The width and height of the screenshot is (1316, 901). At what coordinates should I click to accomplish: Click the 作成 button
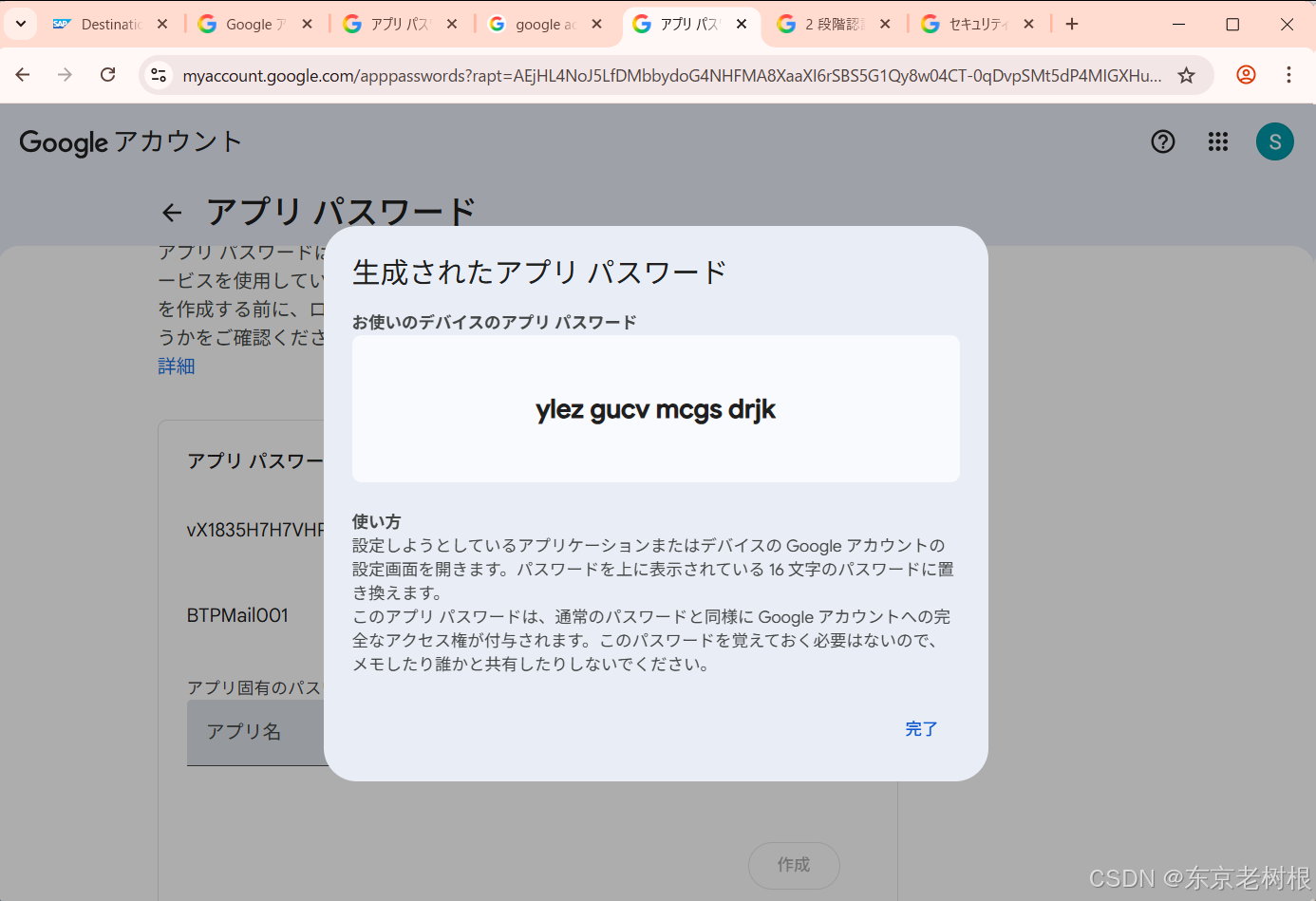pyautogui.click(x=794, y=865)
